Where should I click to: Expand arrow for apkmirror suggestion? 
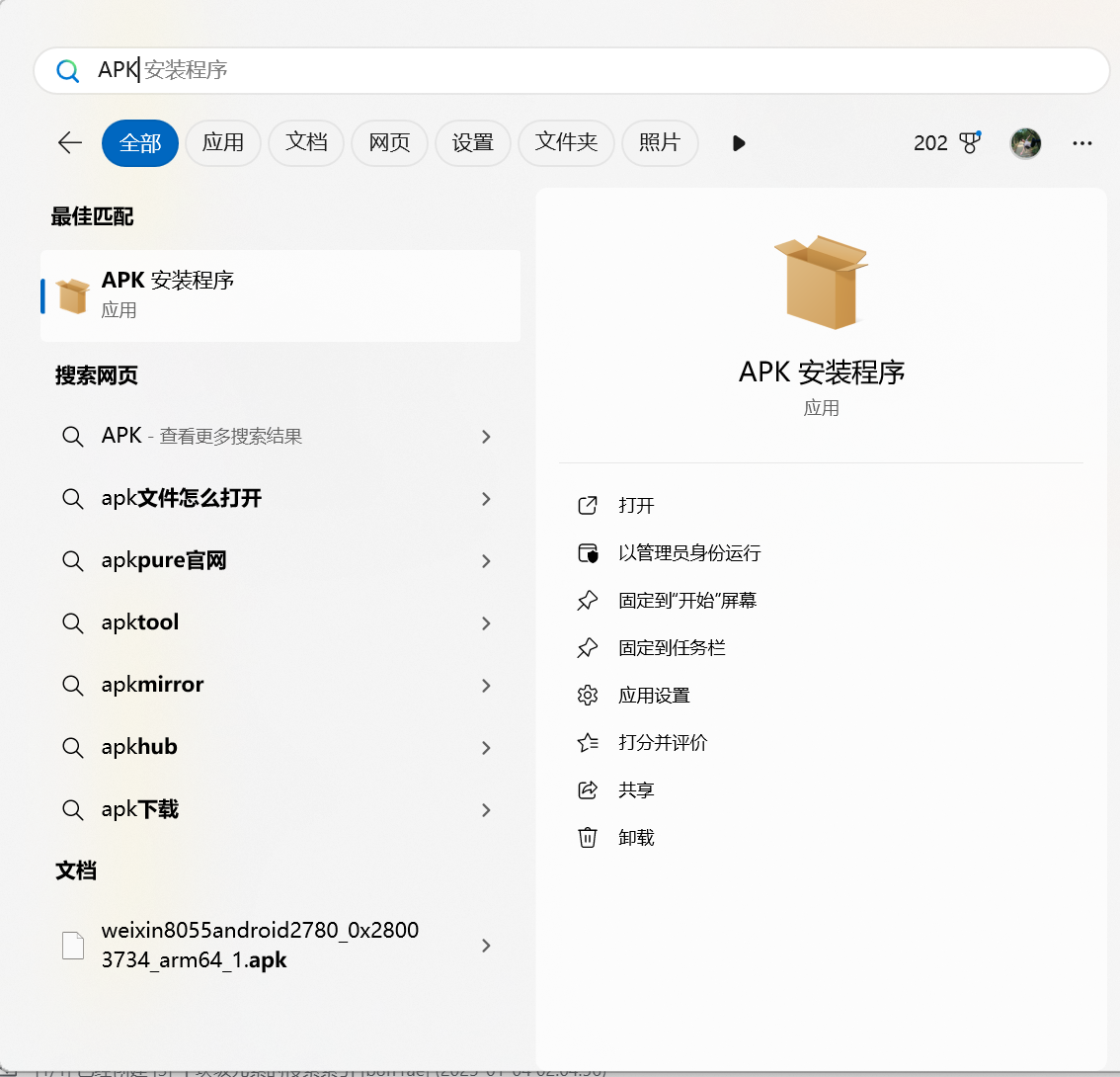tap(487, 686)
